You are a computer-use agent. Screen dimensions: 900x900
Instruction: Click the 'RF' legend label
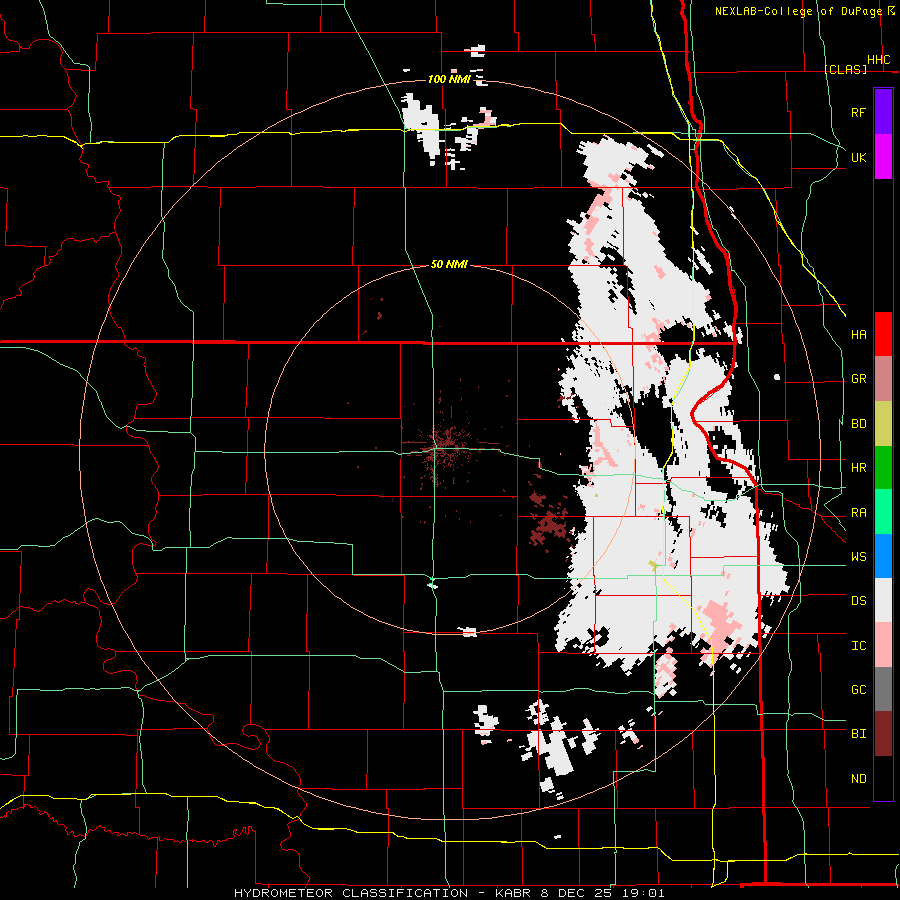click(x=858, y=112)
